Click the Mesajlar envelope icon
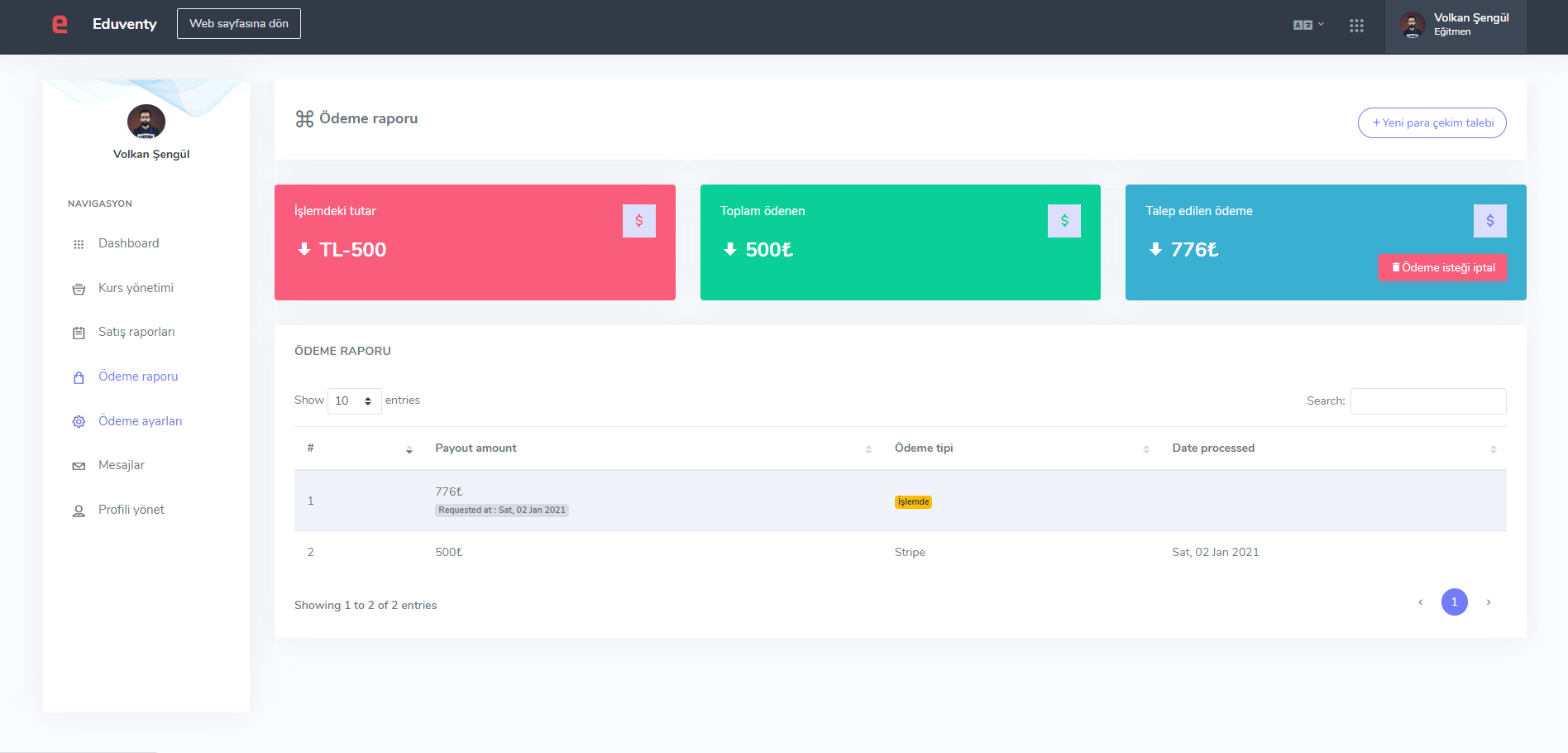 [79, 466]
